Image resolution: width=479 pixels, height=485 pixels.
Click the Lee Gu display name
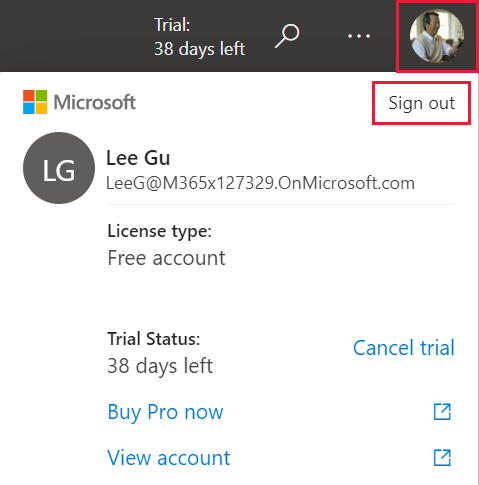[x=138, y=158]
